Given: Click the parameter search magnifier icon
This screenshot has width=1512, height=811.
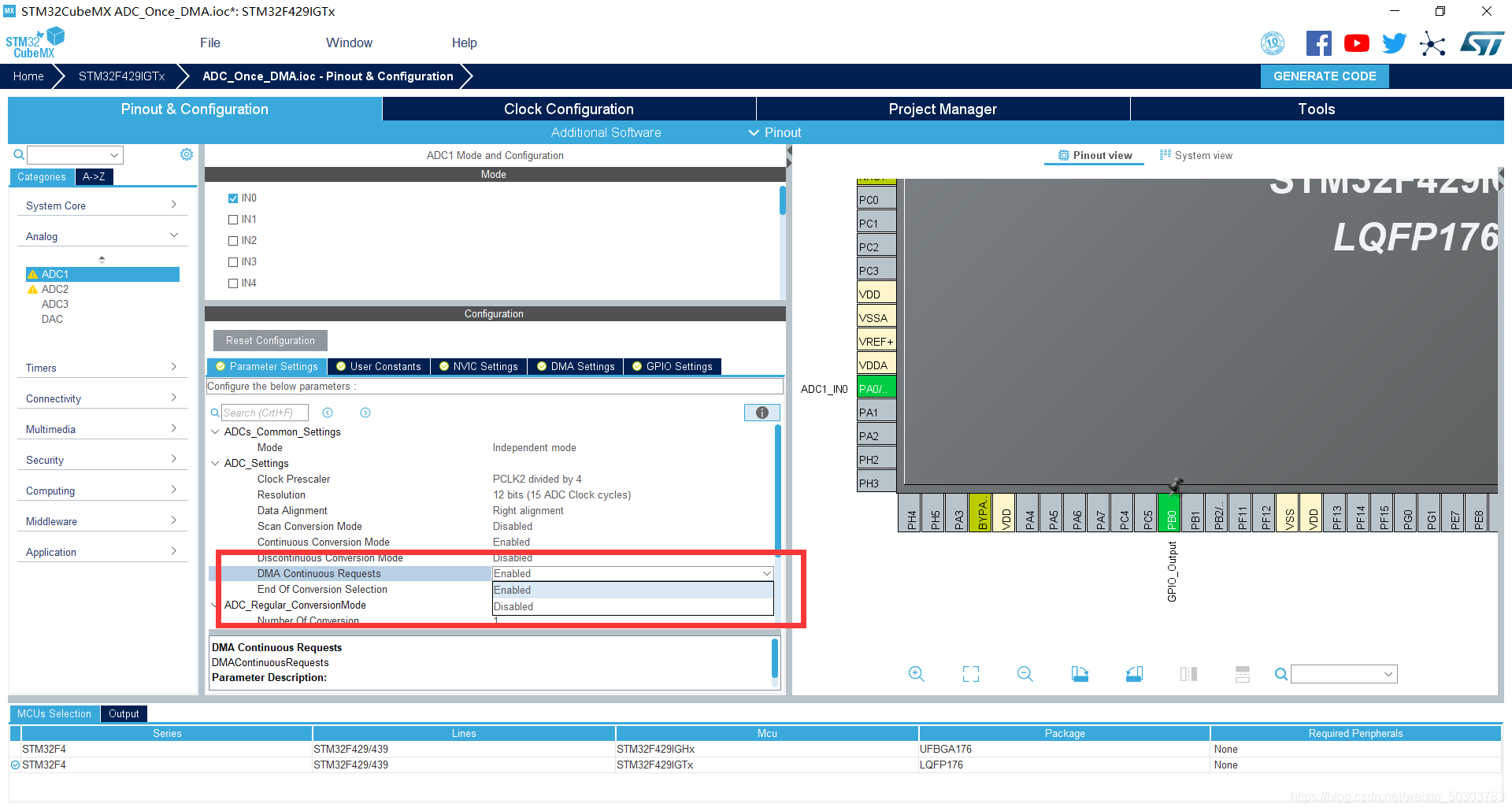Looking at the screenshot, I should coord(214,413).
